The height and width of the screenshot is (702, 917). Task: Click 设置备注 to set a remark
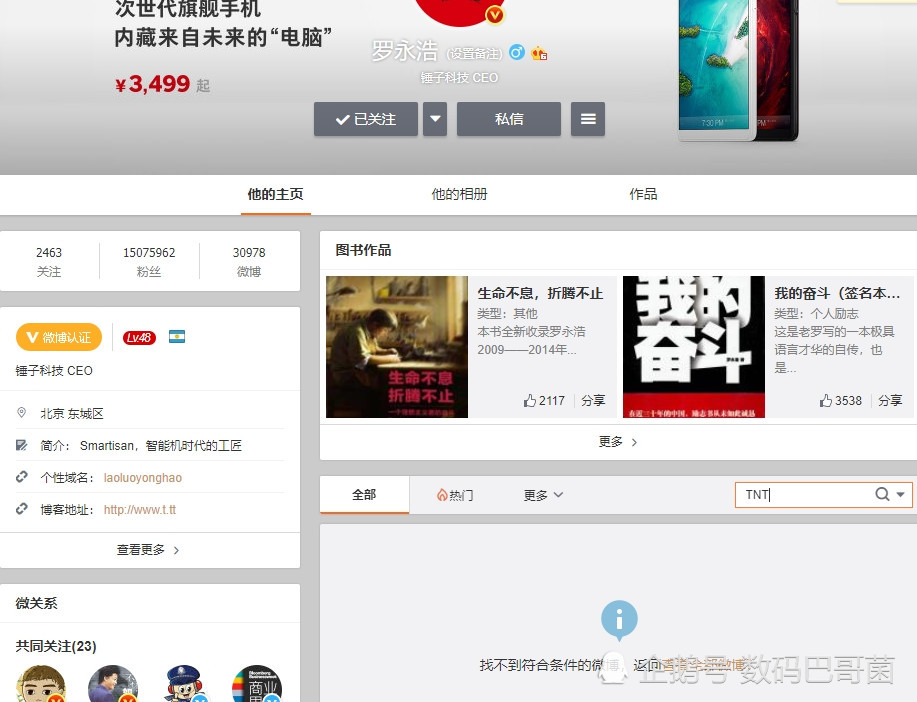pos(474,54)
